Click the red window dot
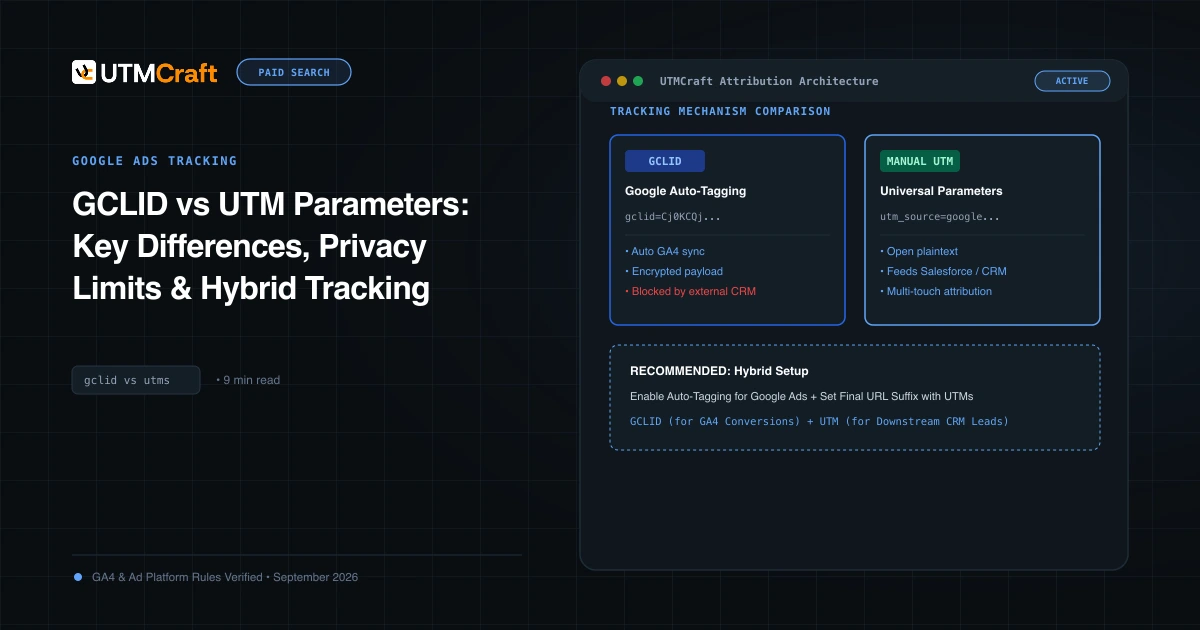Viewport: 1200px width, 630px height. point(606,81)
